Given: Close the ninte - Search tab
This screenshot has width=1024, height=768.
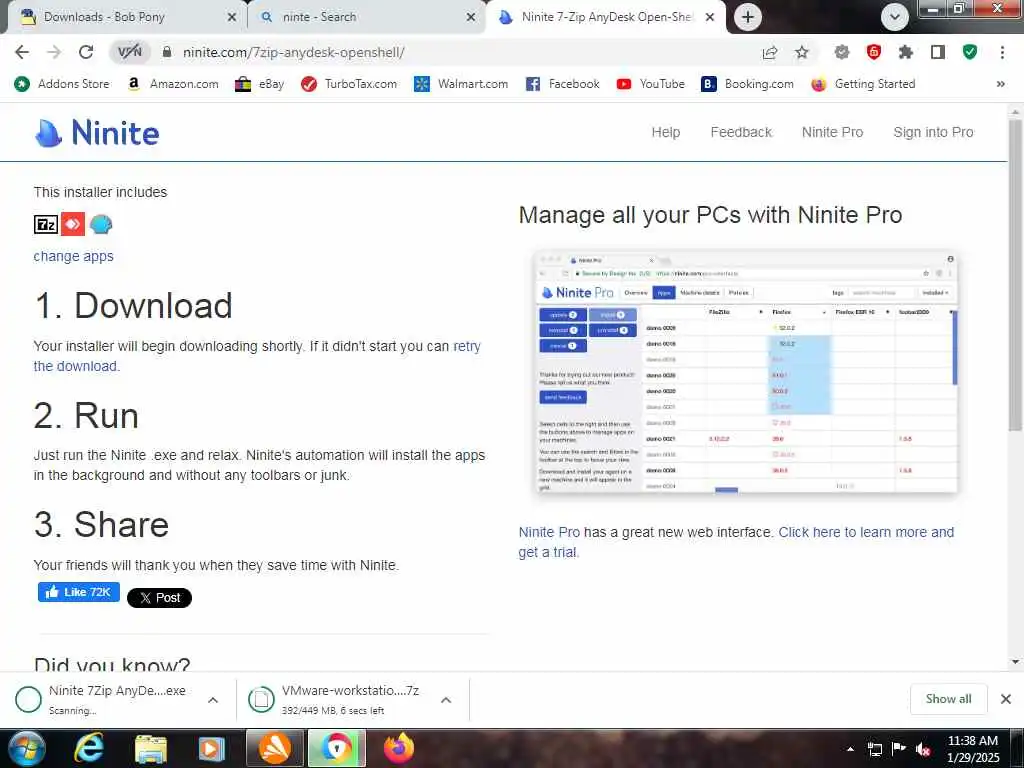Looking at the screenshot, I should (x=471, y=17).
